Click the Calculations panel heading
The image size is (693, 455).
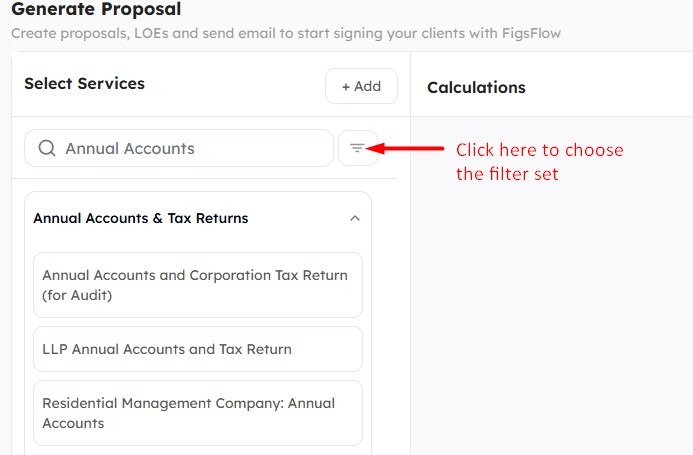click(476, 88)
